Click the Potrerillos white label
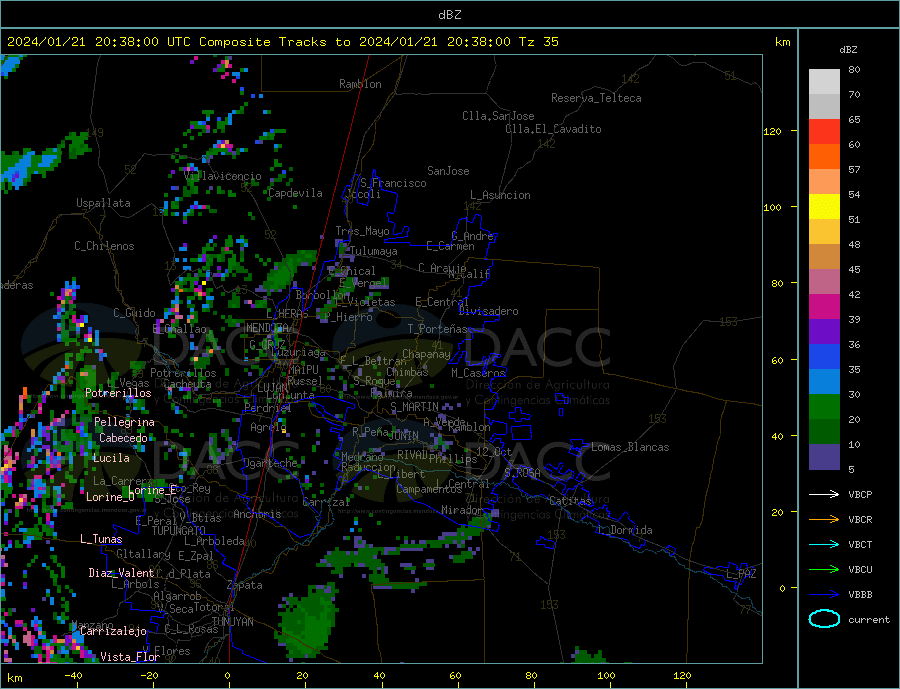Screen dimensions: 900x689 (x=118, y=393)
